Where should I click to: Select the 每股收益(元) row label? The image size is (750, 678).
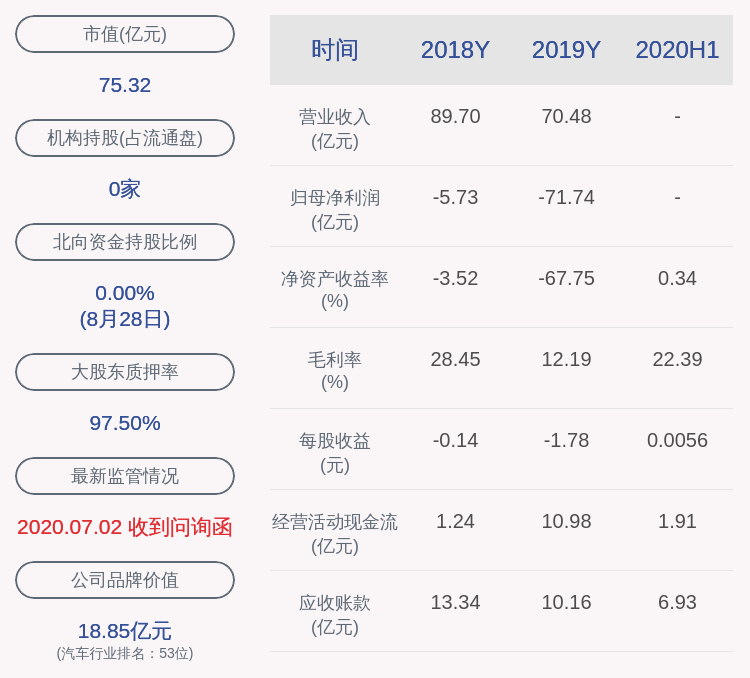(334, 453)
